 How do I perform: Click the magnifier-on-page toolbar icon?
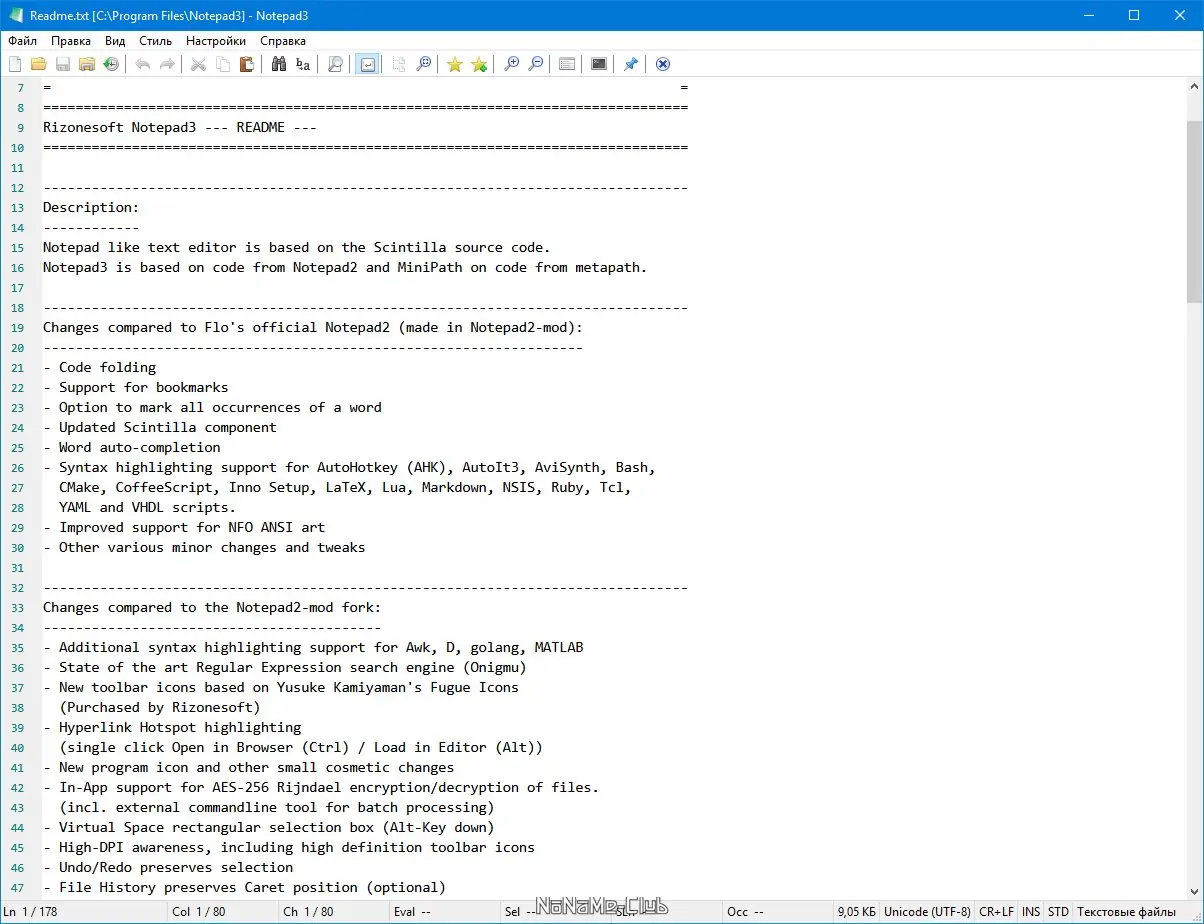(x=336, y=64)
